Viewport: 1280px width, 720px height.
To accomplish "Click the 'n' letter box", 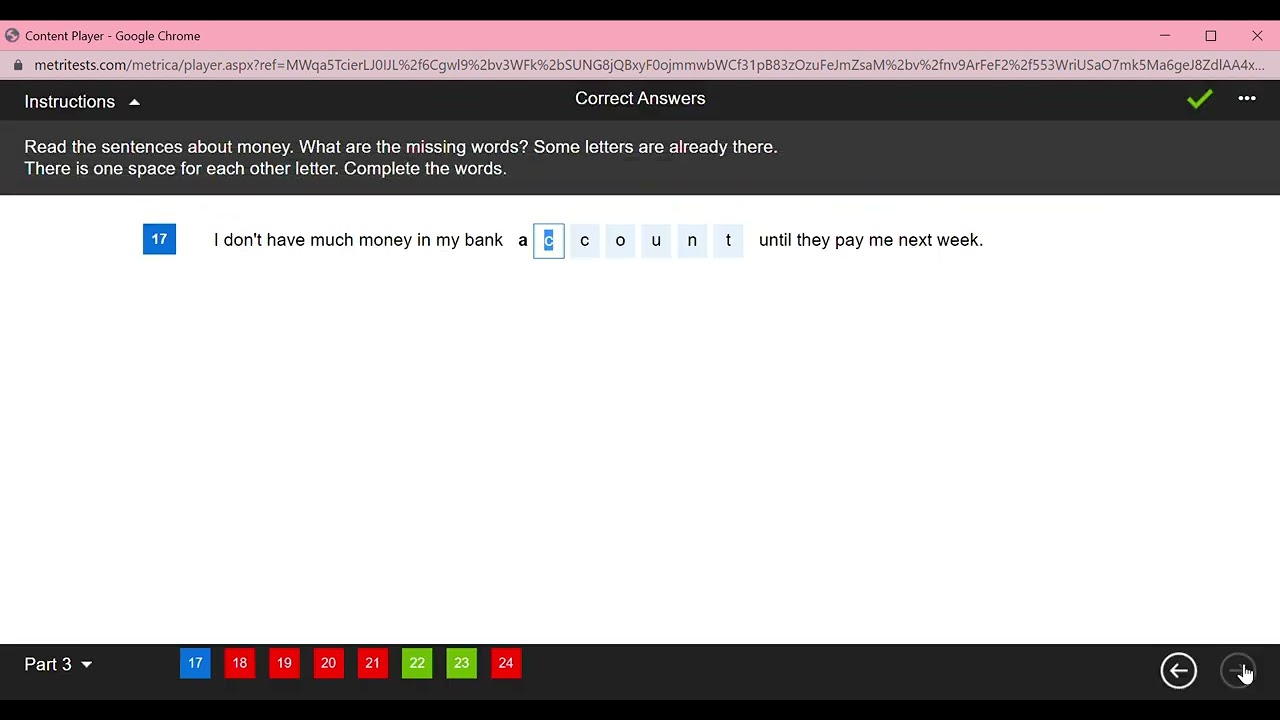I will [692, 240].
